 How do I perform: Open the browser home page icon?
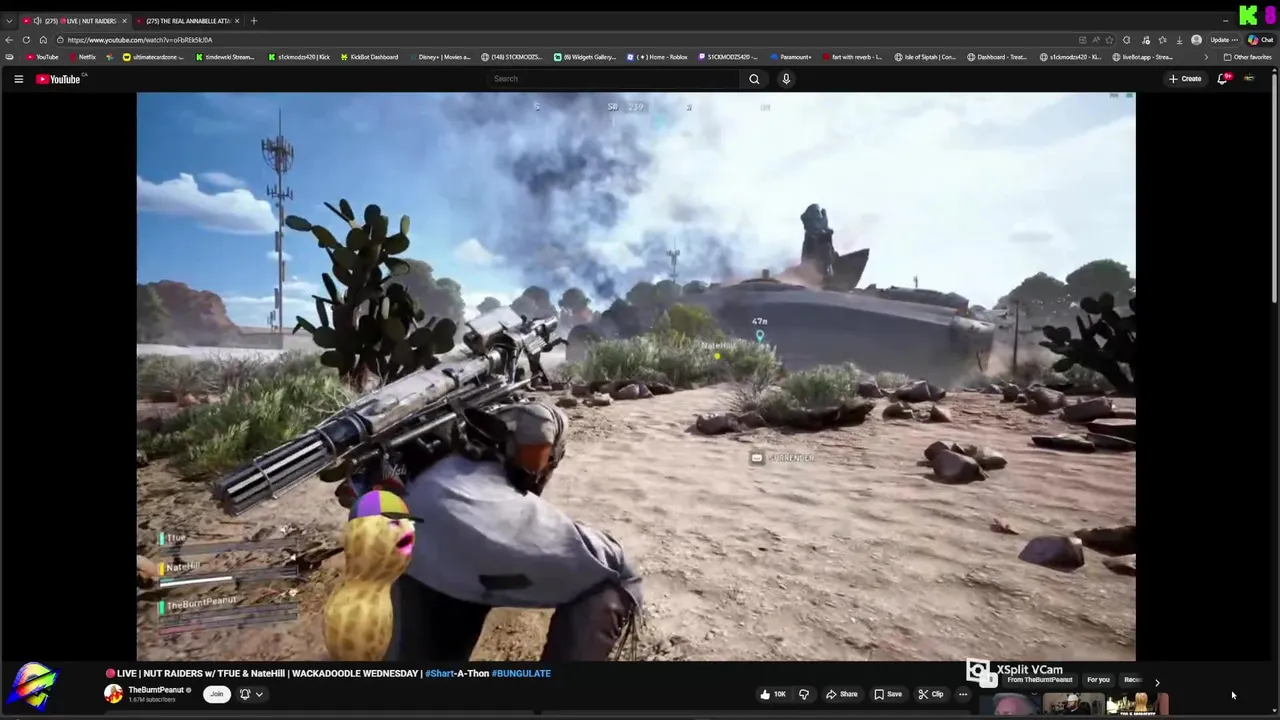tap(43, 40)
